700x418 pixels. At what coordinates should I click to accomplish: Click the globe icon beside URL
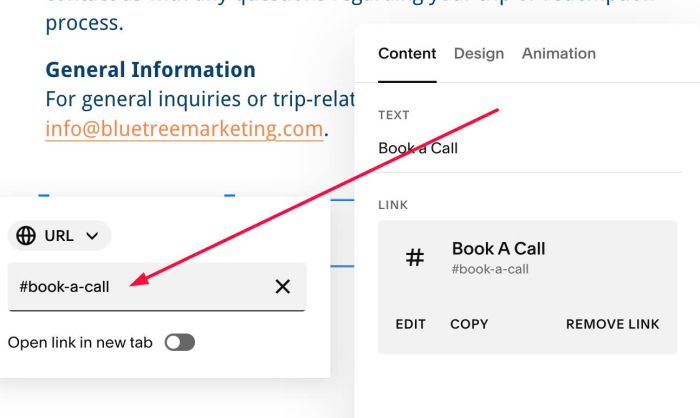tap(26, 235)
